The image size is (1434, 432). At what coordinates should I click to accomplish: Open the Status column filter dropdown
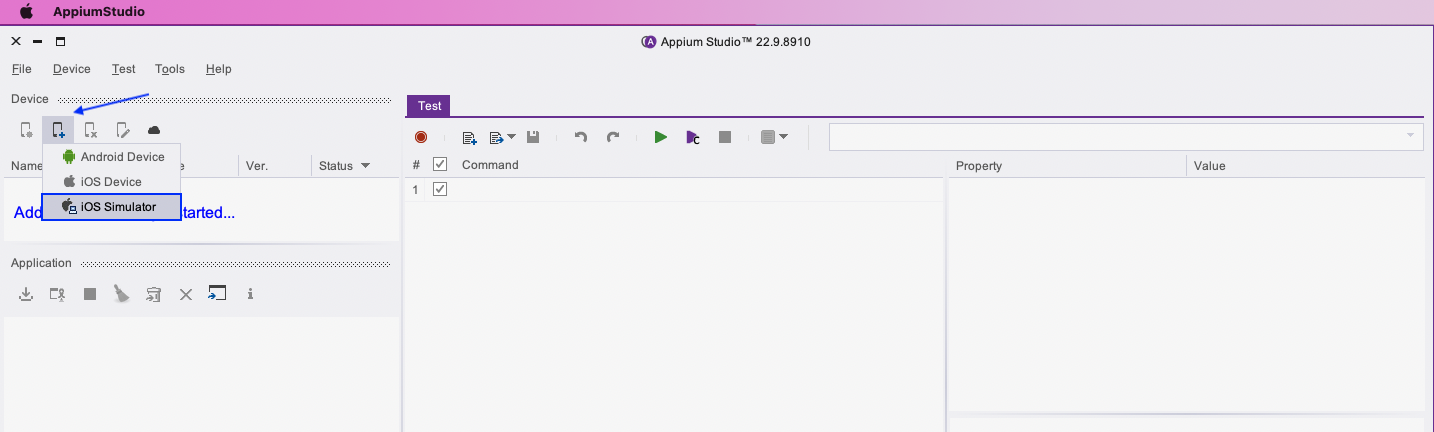(365, 166)
